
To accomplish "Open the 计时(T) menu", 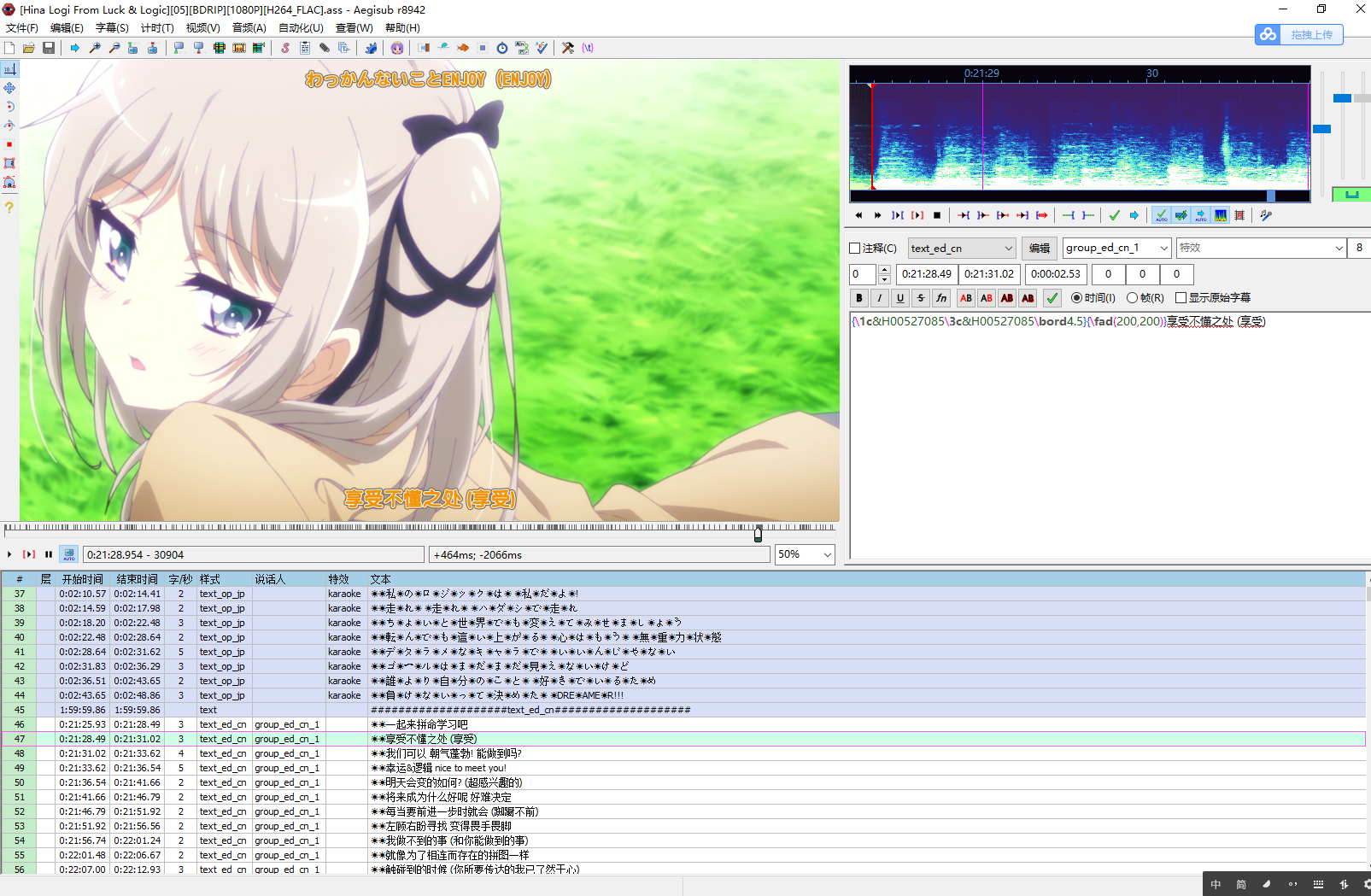I will pos(157,28).
